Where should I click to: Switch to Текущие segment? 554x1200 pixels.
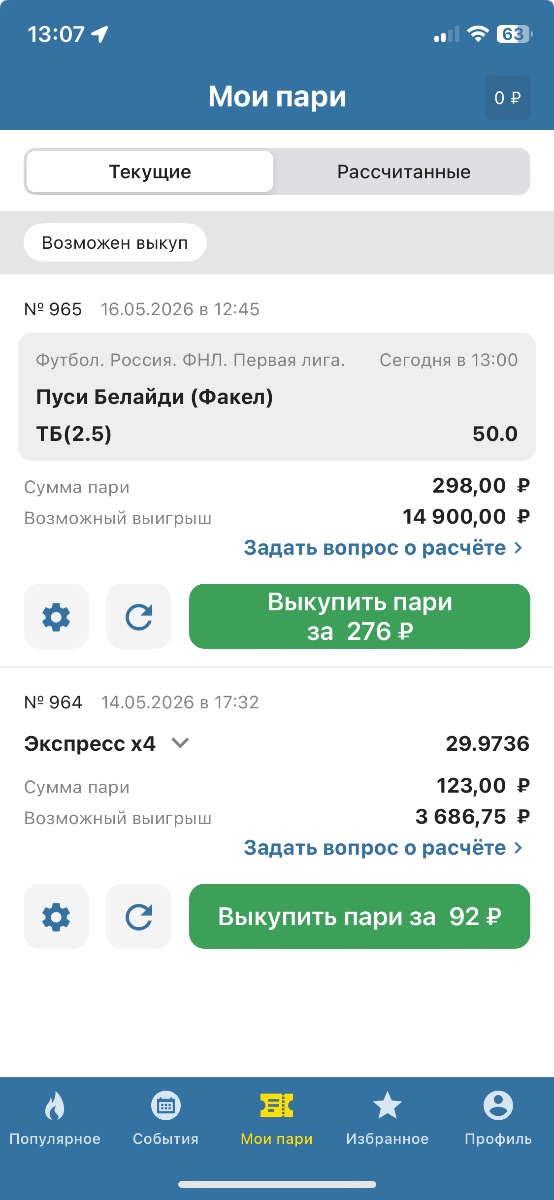coord(150,172)
